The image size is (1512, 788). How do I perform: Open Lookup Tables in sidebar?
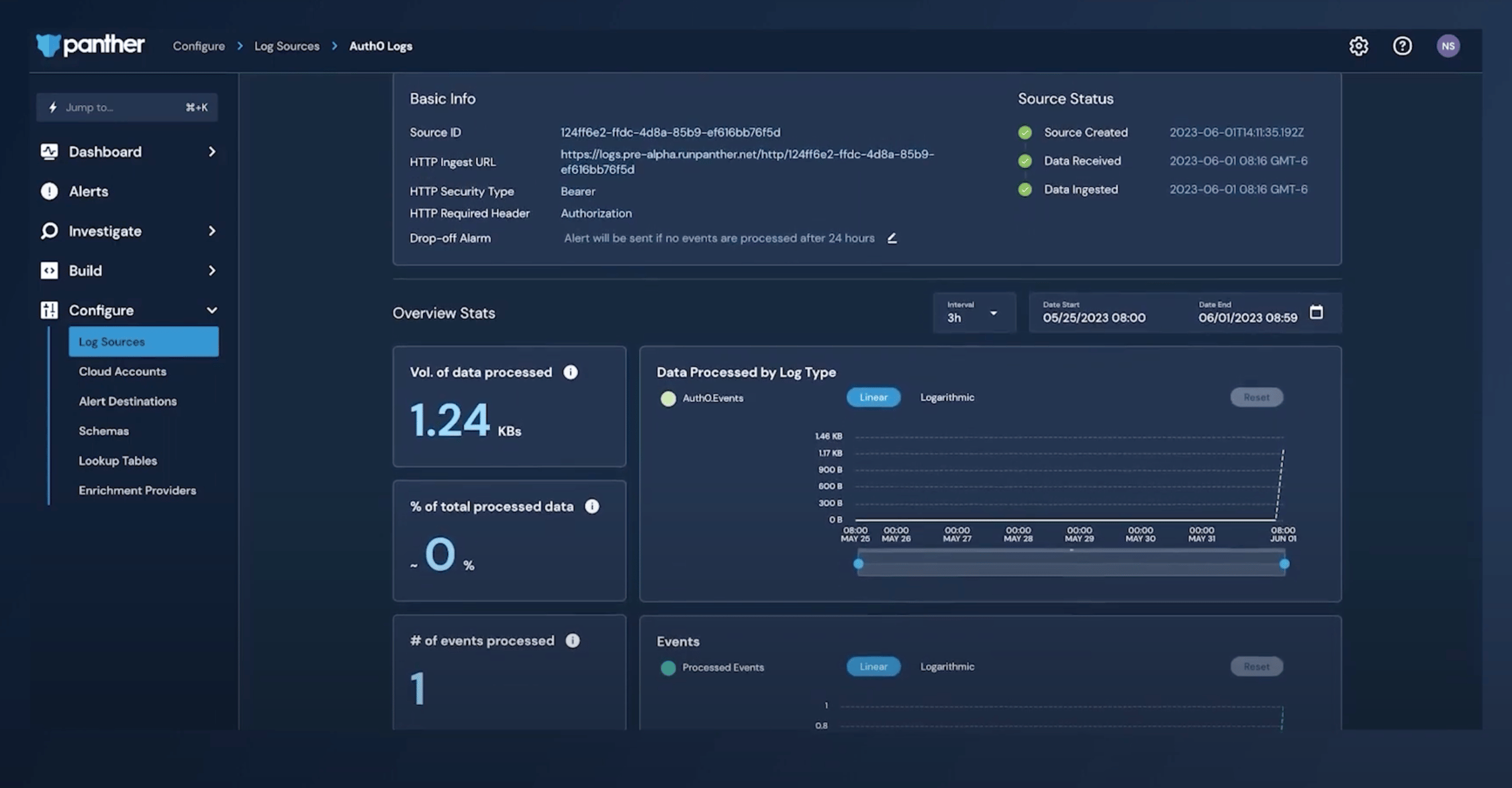(117, 461)
